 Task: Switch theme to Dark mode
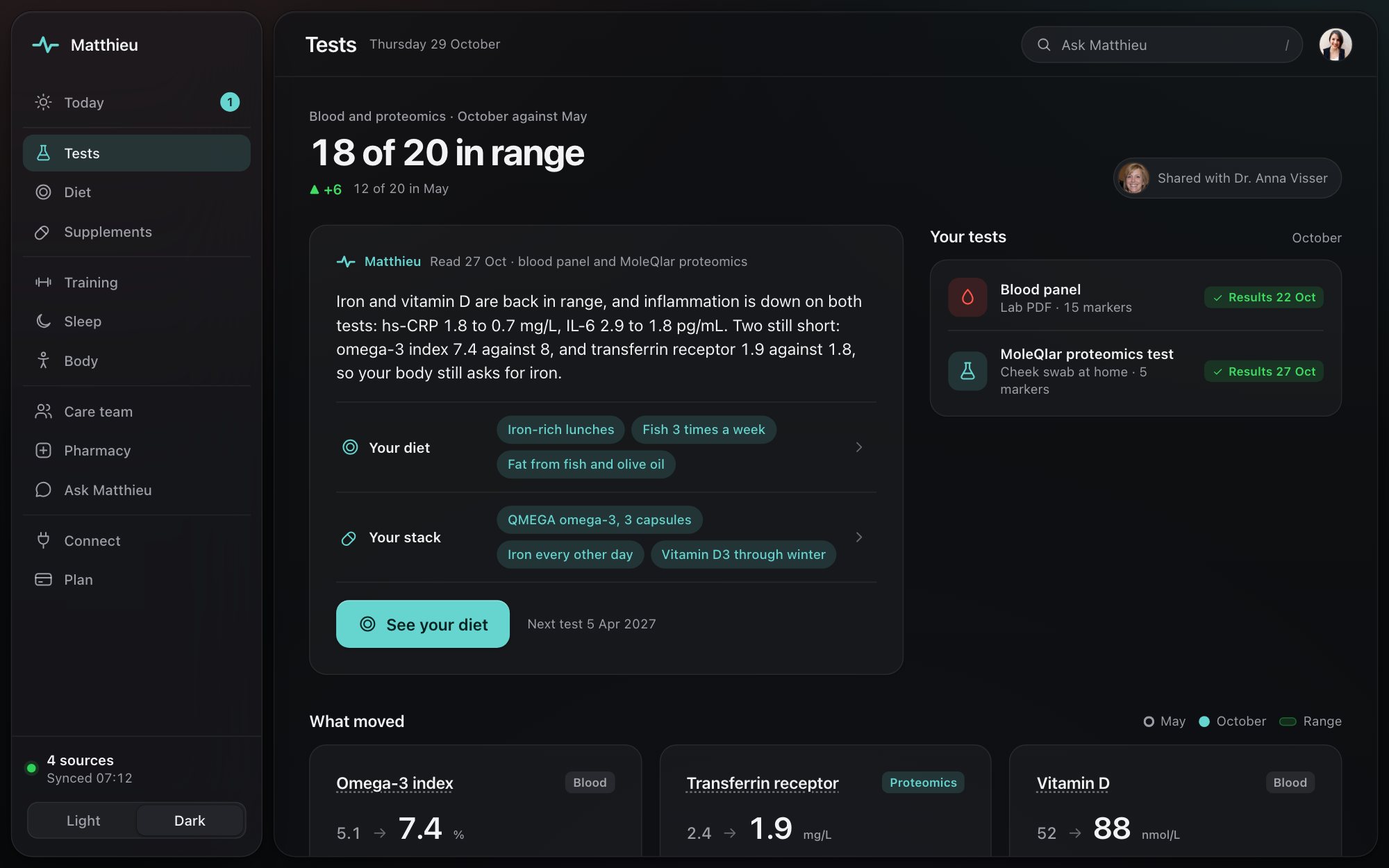(x=190, y=820)
